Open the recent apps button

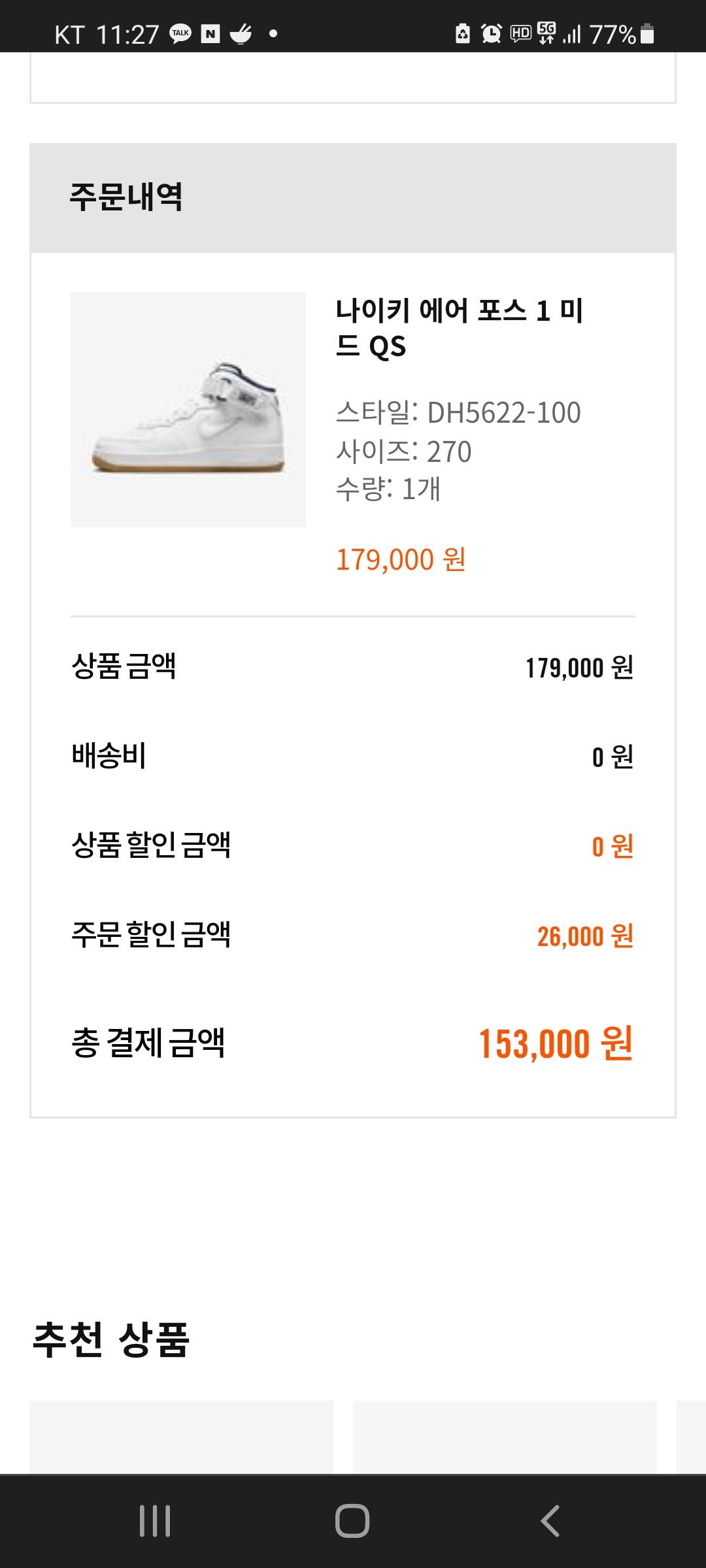155,1521
